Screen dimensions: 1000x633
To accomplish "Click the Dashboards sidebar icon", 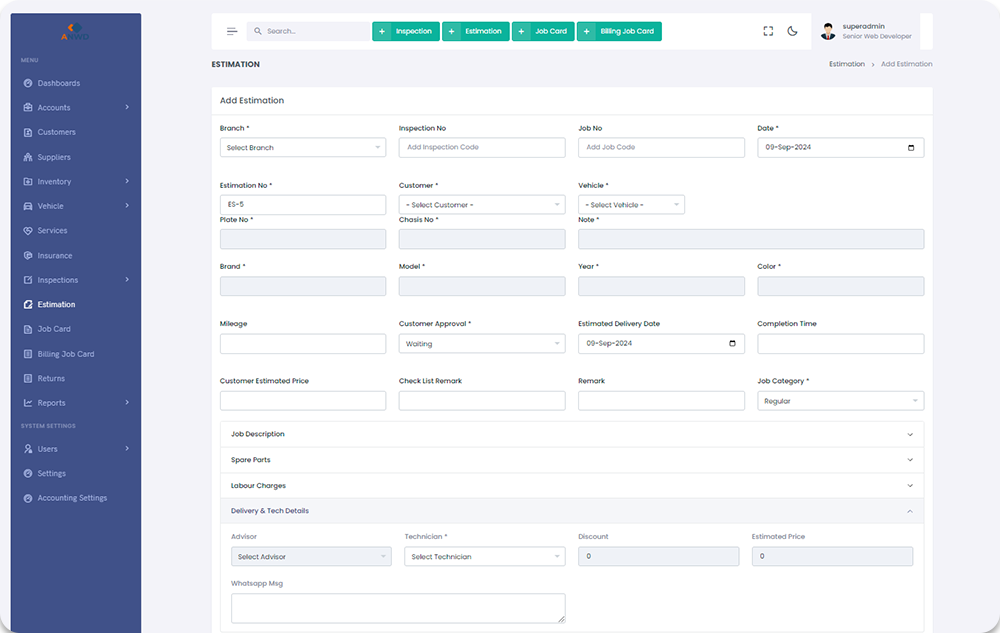I will click(28, 83).
